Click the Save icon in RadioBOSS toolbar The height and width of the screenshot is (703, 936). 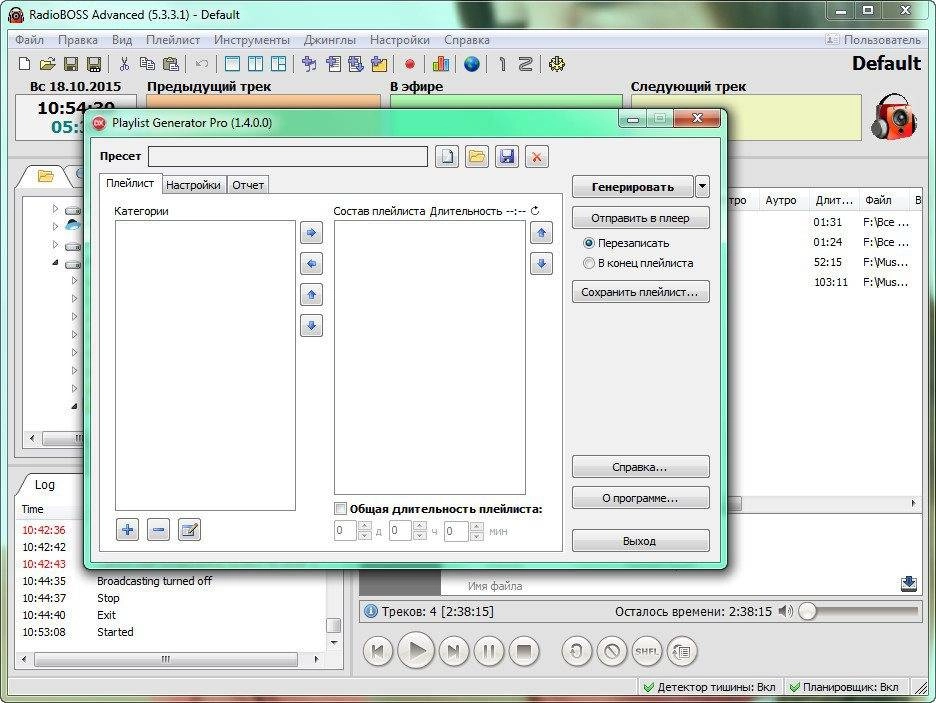(71, 64)
